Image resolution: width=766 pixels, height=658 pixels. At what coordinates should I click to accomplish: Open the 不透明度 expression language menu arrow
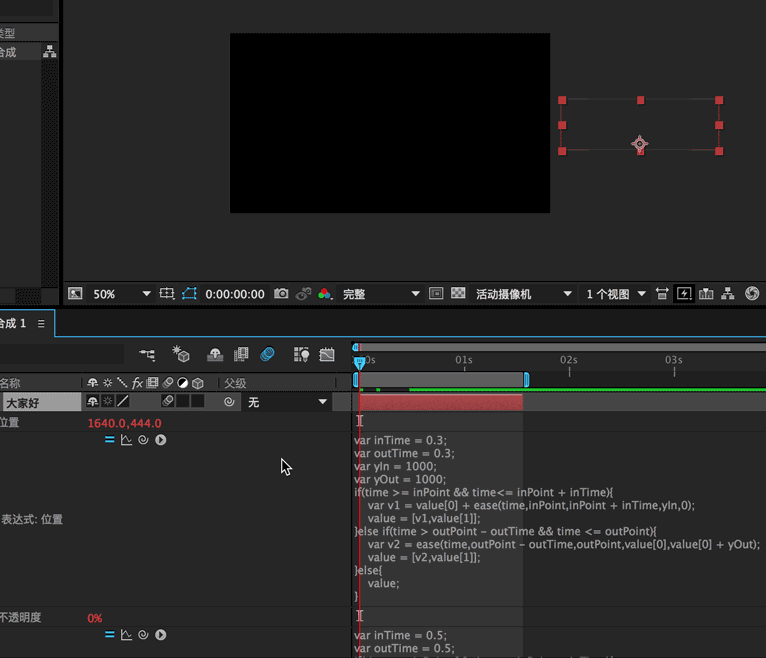click(161, 635)
